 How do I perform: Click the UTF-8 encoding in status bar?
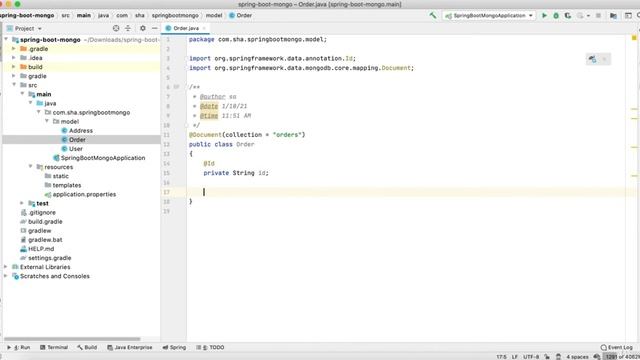531,357
